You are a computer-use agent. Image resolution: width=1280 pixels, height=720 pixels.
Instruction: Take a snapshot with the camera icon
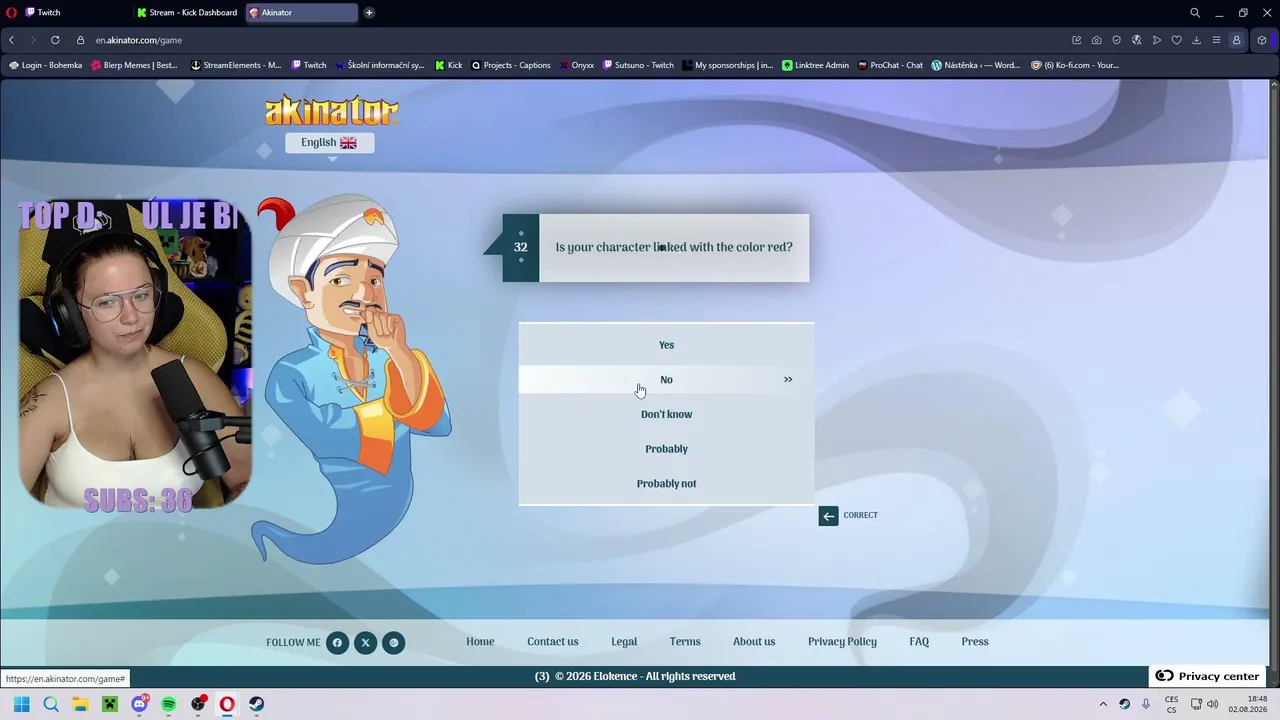tap(1097, 40)
